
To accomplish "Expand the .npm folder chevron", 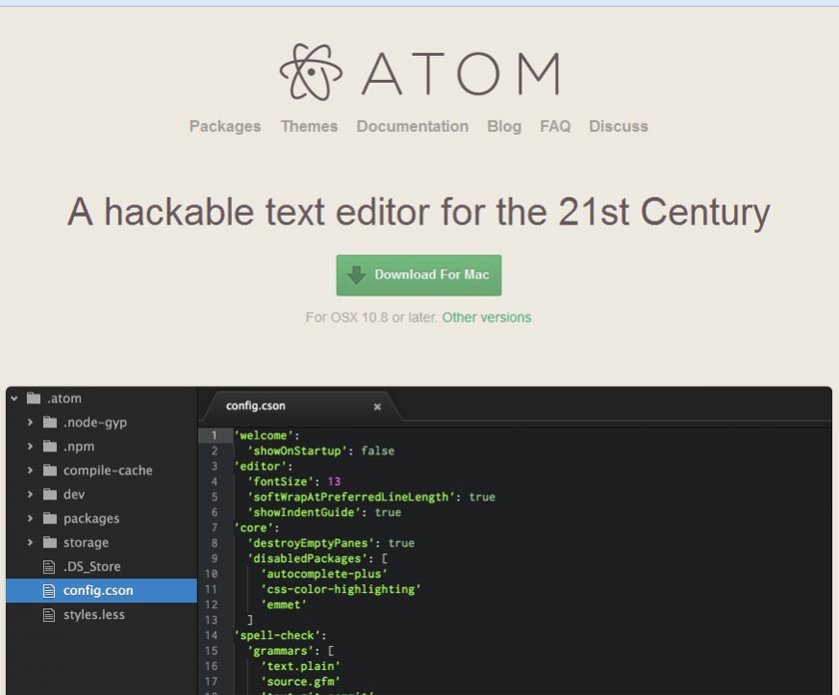I will point(30,446).
